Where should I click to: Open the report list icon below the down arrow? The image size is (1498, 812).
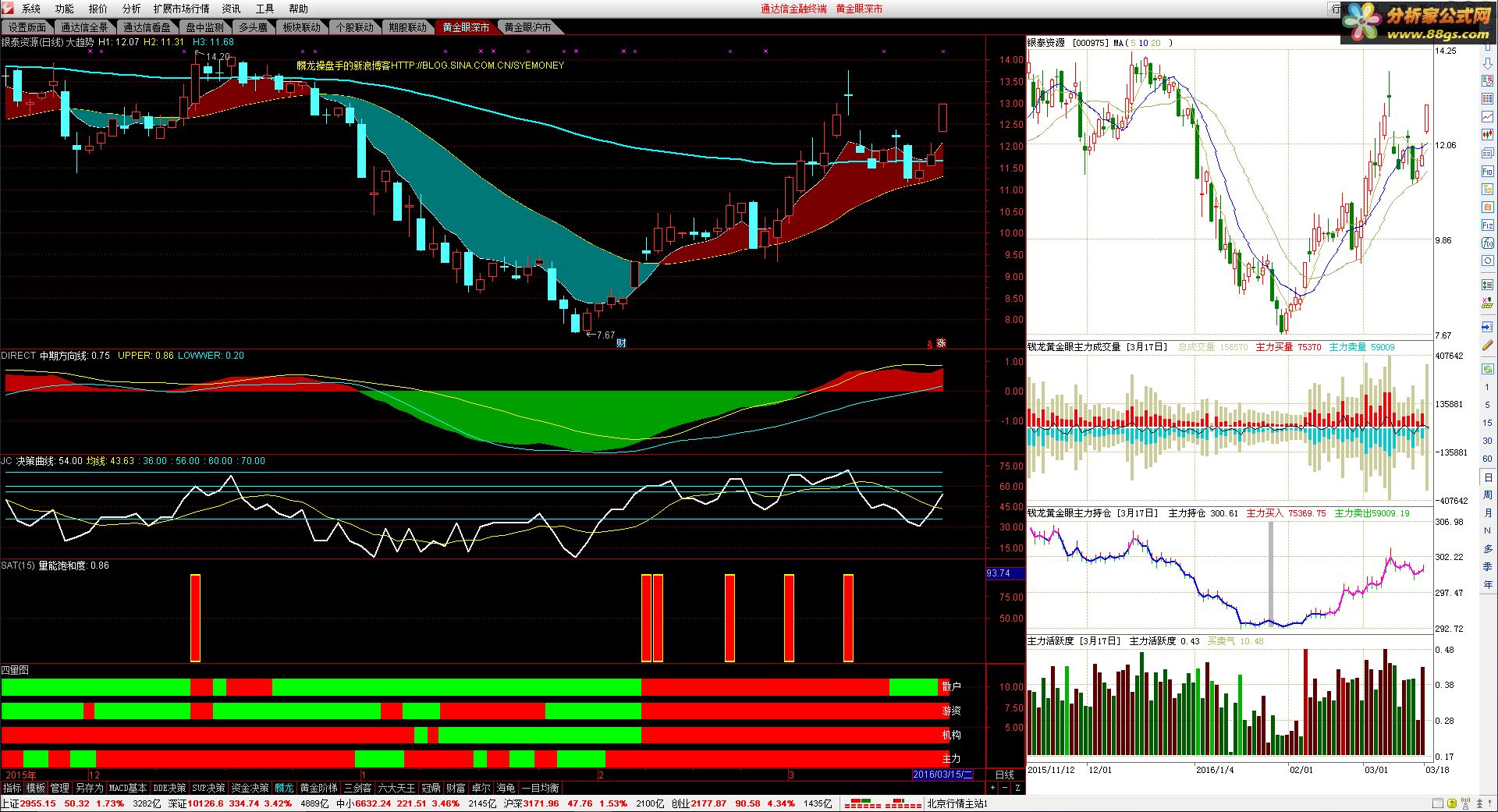pyautogui.click(x=1487, y=80)
